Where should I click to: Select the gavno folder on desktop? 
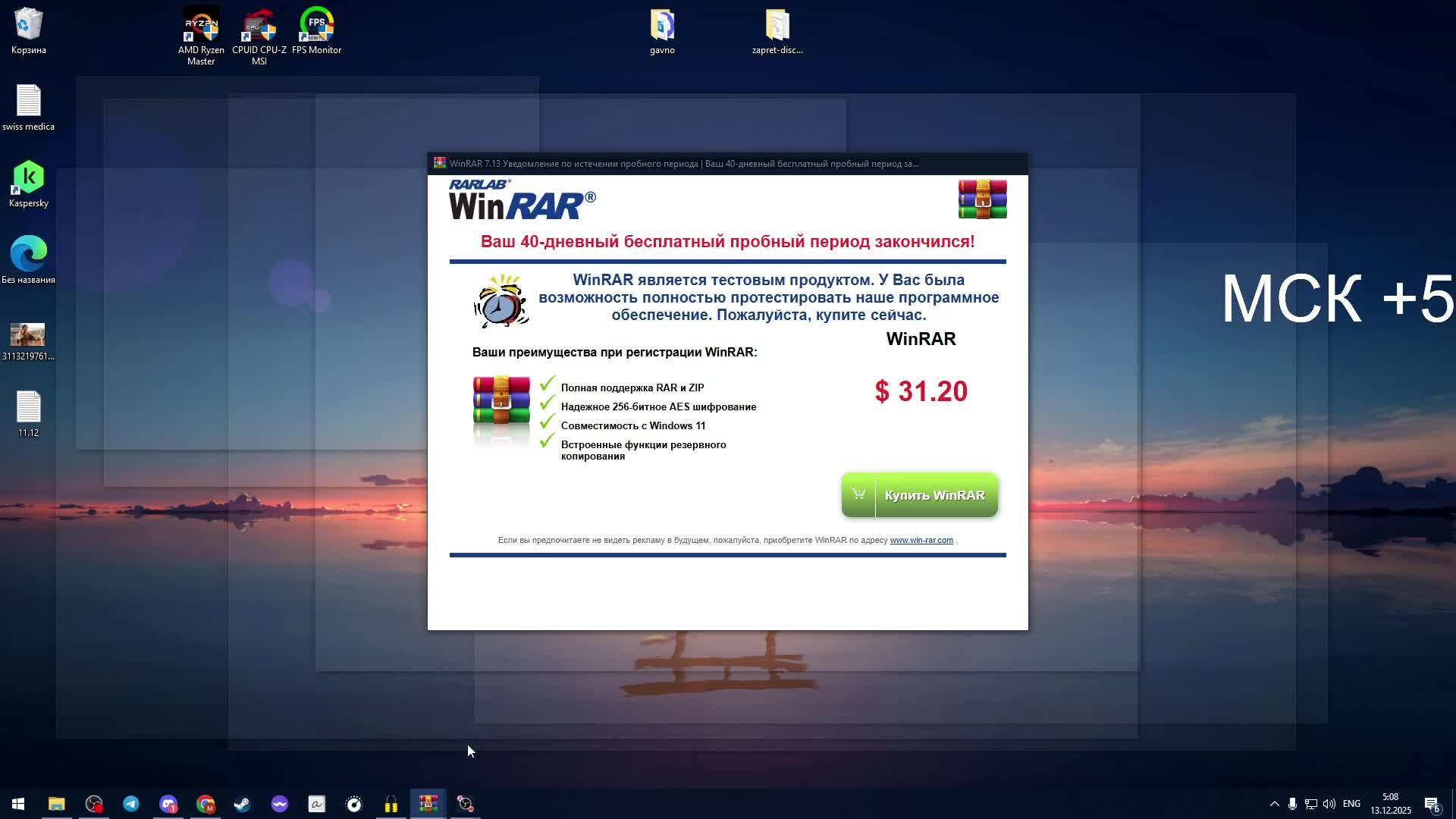[662, 27]
